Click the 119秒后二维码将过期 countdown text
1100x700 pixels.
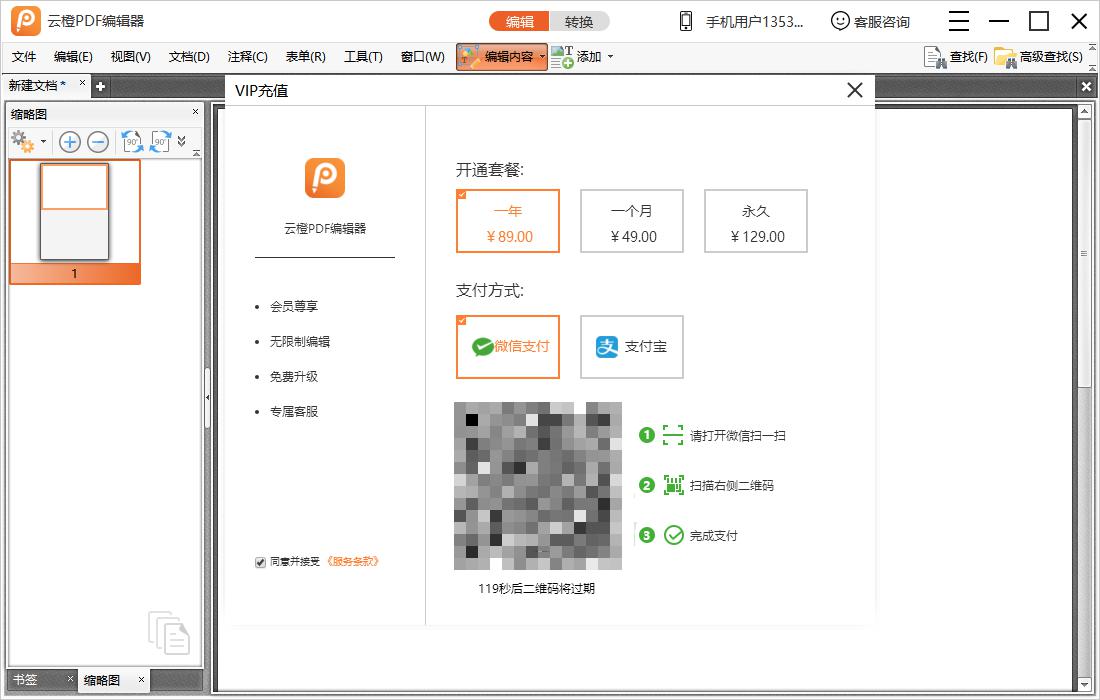537,588
